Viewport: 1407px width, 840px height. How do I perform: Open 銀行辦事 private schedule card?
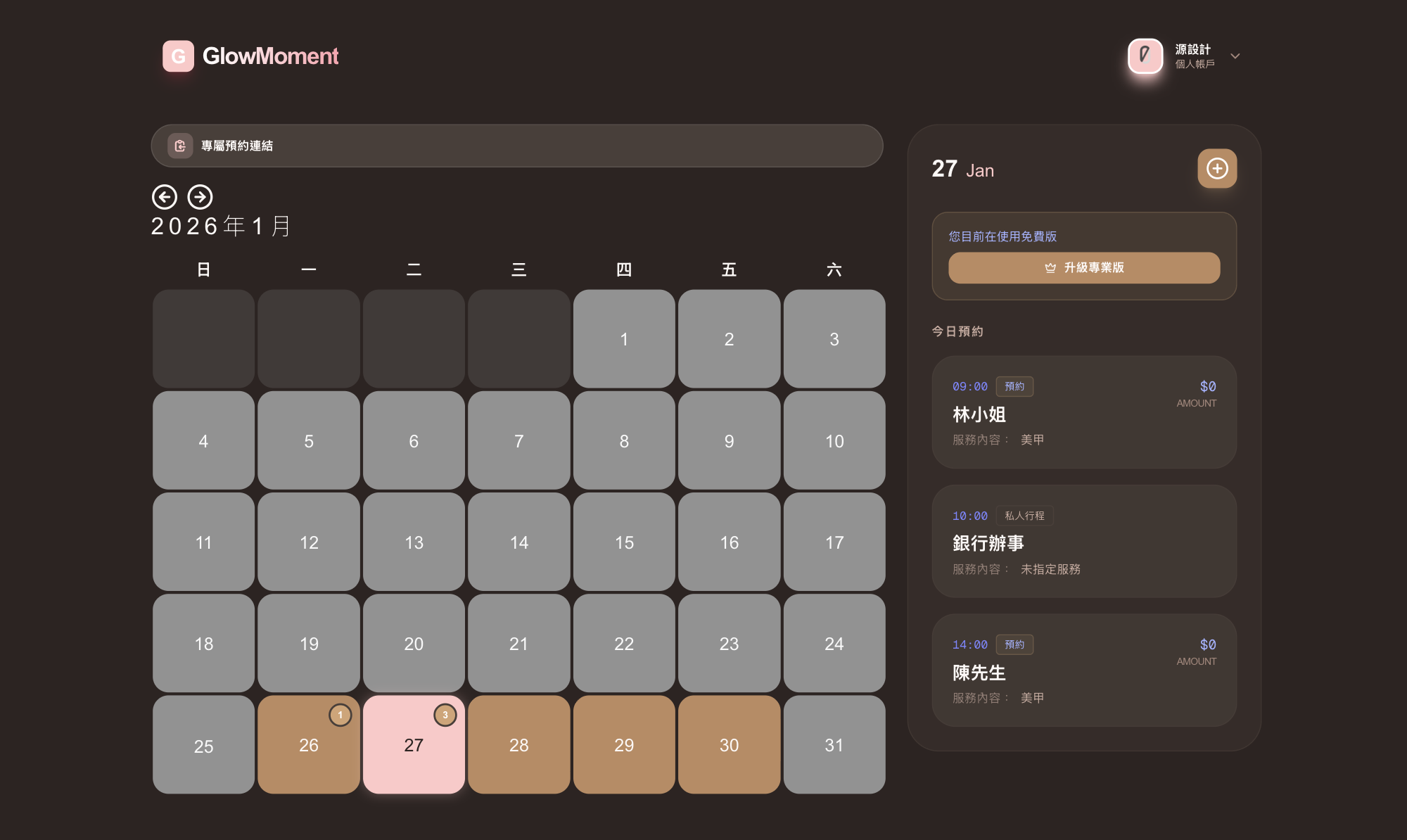(1084, 542)
